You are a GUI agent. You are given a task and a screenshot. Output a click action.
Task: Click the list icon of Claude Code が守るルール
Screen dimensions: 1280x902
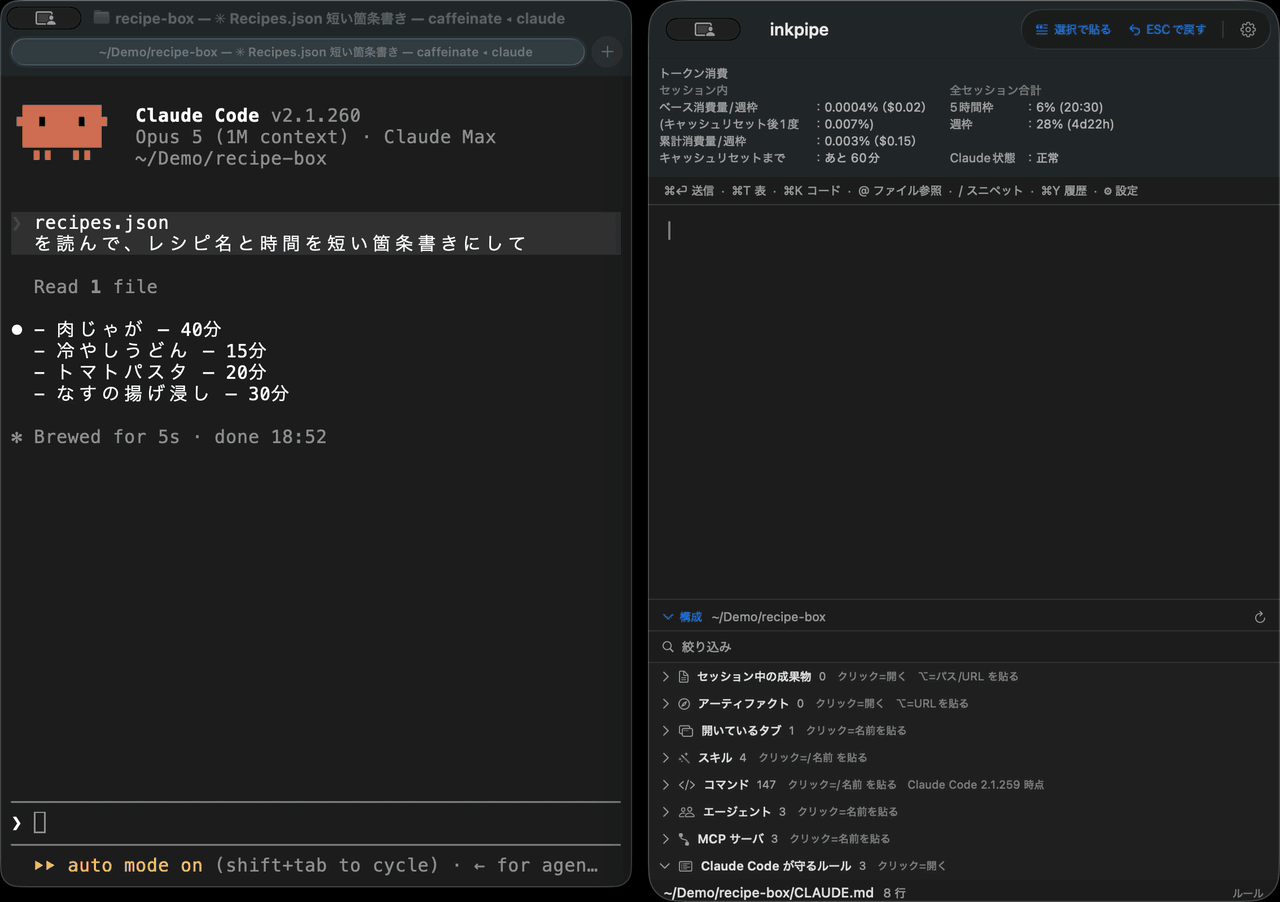pyautogui.click(x=686, y=866)
